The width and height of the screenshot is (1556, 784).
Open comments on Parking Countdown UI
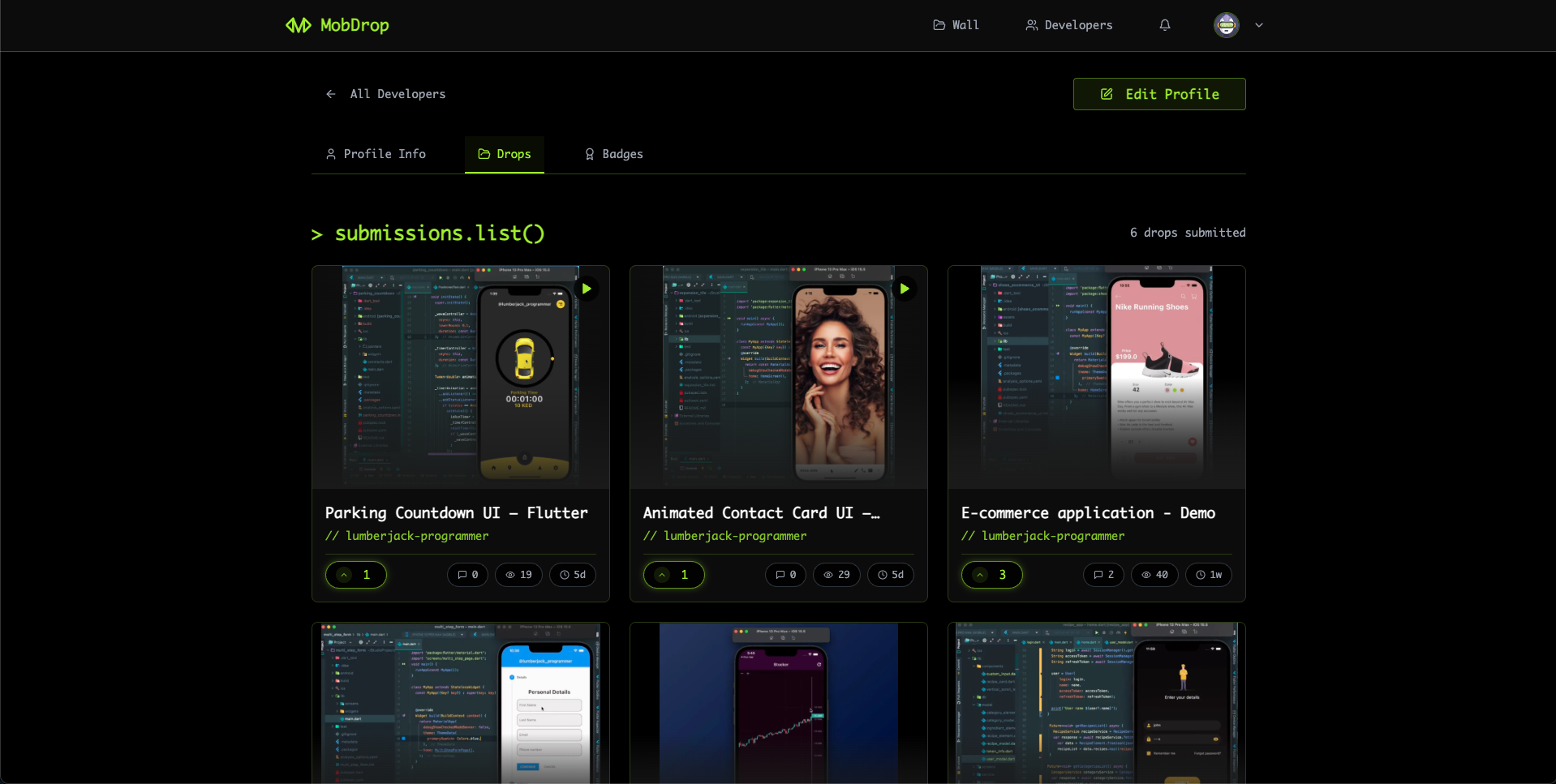(468, 575)
